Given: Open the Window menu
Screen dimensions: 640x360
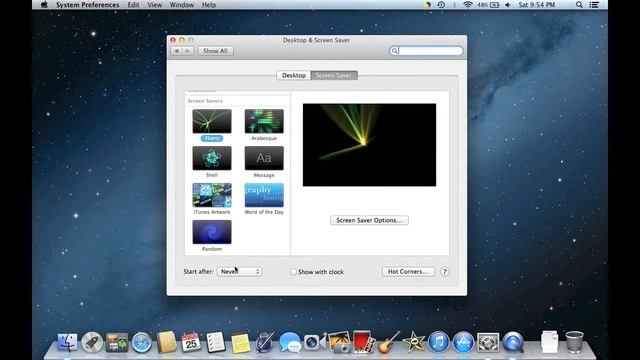Looking at the screenshot, I should (x=182, y=5).
